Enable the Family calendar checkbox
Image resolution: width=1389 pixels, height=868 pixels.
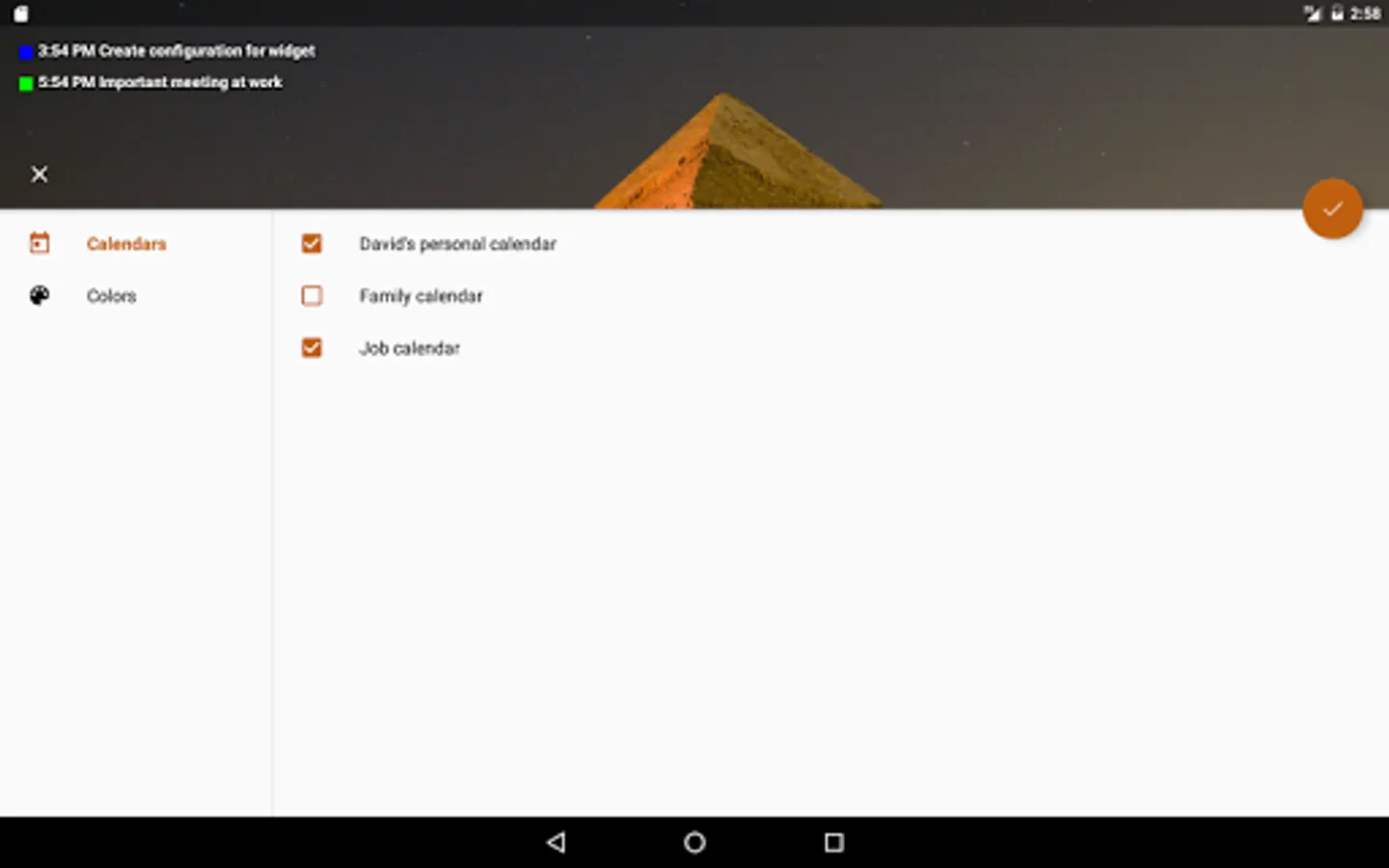tap(312, 295)
